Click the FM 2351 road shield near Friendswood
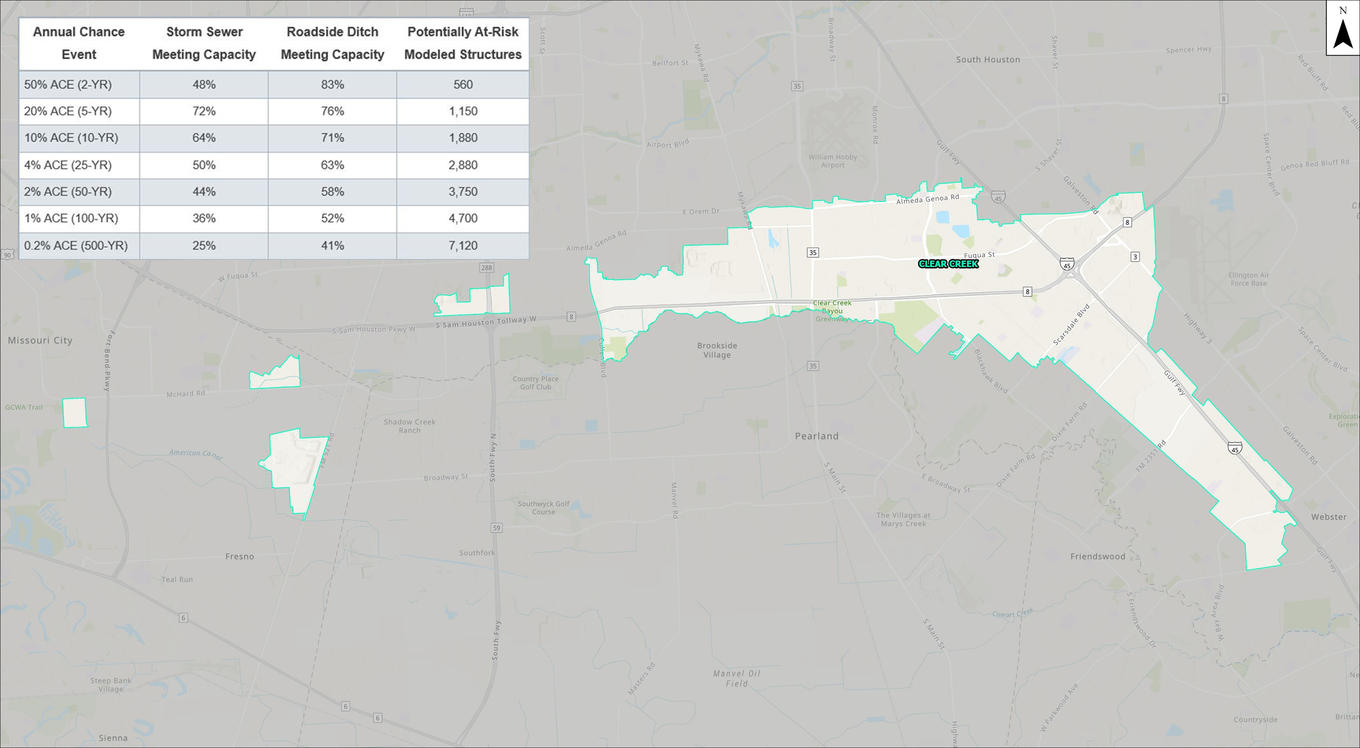Image resolution: width=1360 pixels, height=748 pixels. pyautogui.click(x=1151, y=455)
